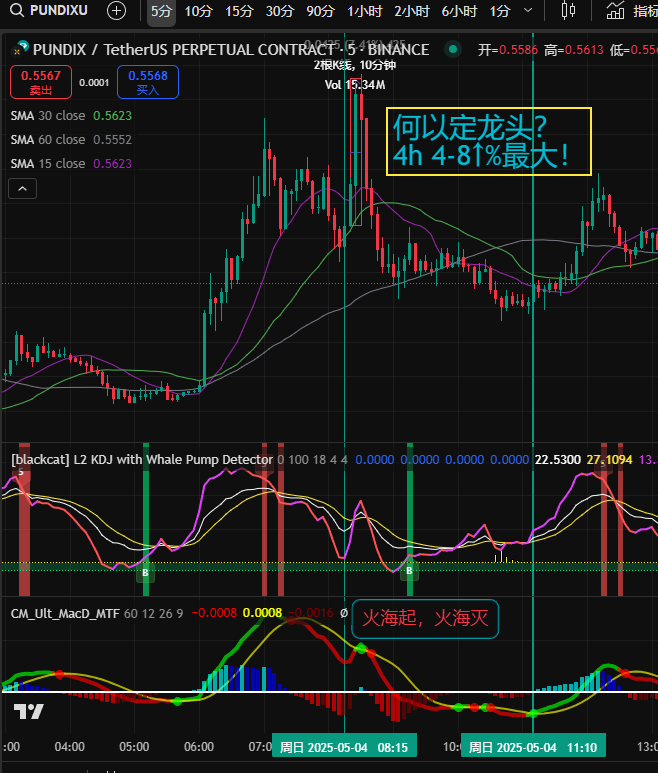Select CM_Ult_MacD_MTF indicator legend

[x=65, y=613]
